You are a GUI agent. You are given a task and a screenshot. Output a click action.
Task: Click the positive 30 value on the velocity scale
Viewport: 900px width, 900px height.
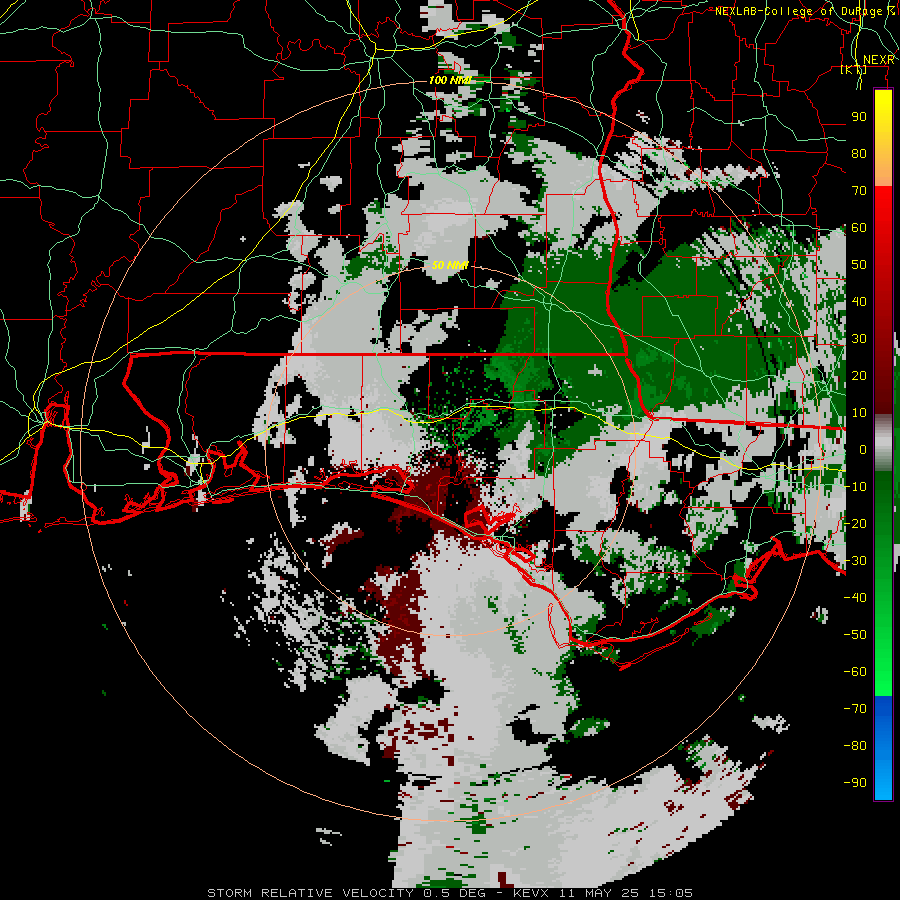point(859,339)
